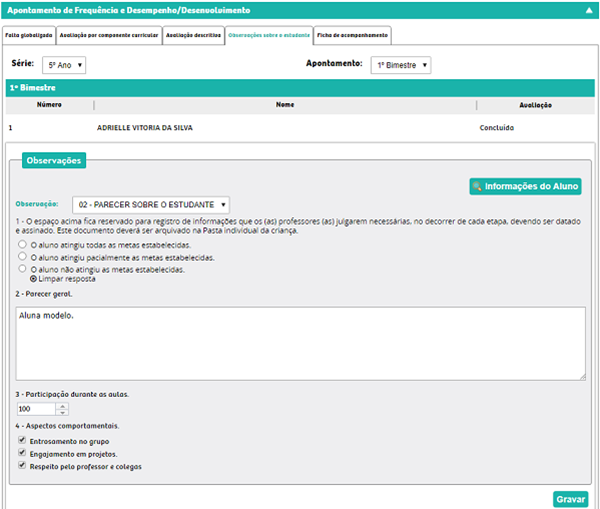Open the Série dropdown
The width and height of the screenshot is (600, 509).
[x=64, y=64]
